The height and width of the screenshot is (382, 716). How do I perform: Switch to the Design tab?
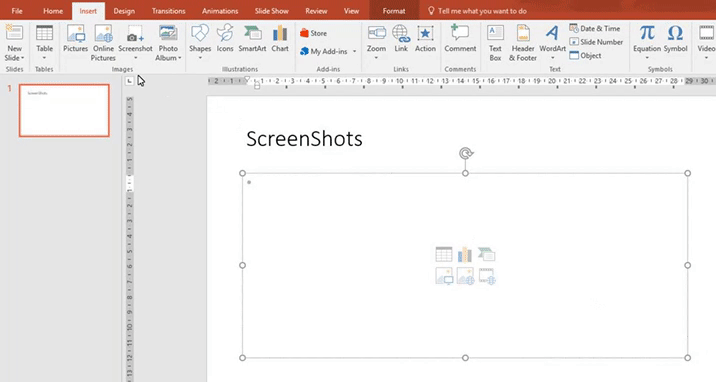[x=124, y=11]
